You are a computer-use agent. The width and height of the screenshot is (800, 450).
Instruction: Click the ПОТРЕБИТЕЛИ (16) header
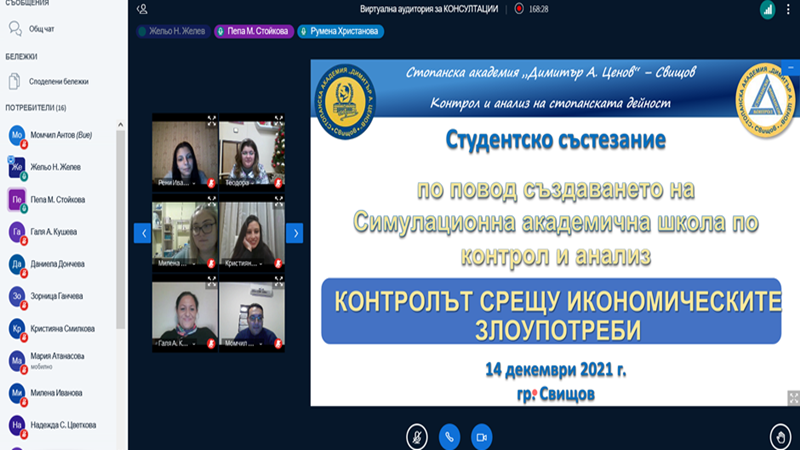36,108
